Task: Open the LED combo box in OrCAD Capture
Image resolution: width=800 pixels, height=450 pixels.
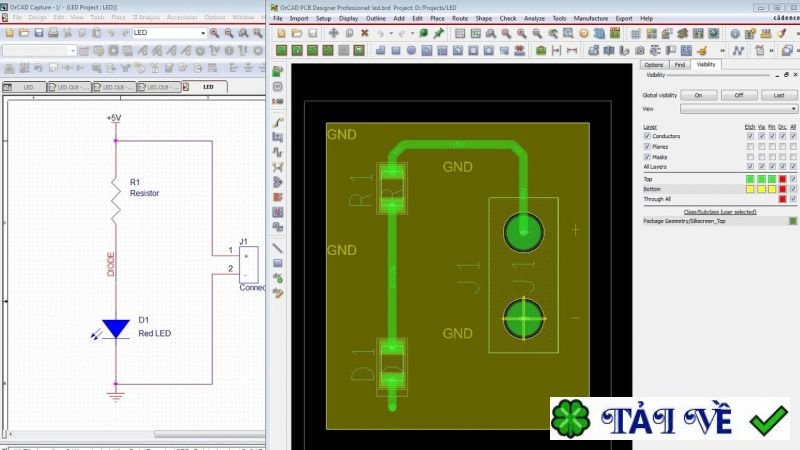Action: pyautogui.click(x=169, y=33)
